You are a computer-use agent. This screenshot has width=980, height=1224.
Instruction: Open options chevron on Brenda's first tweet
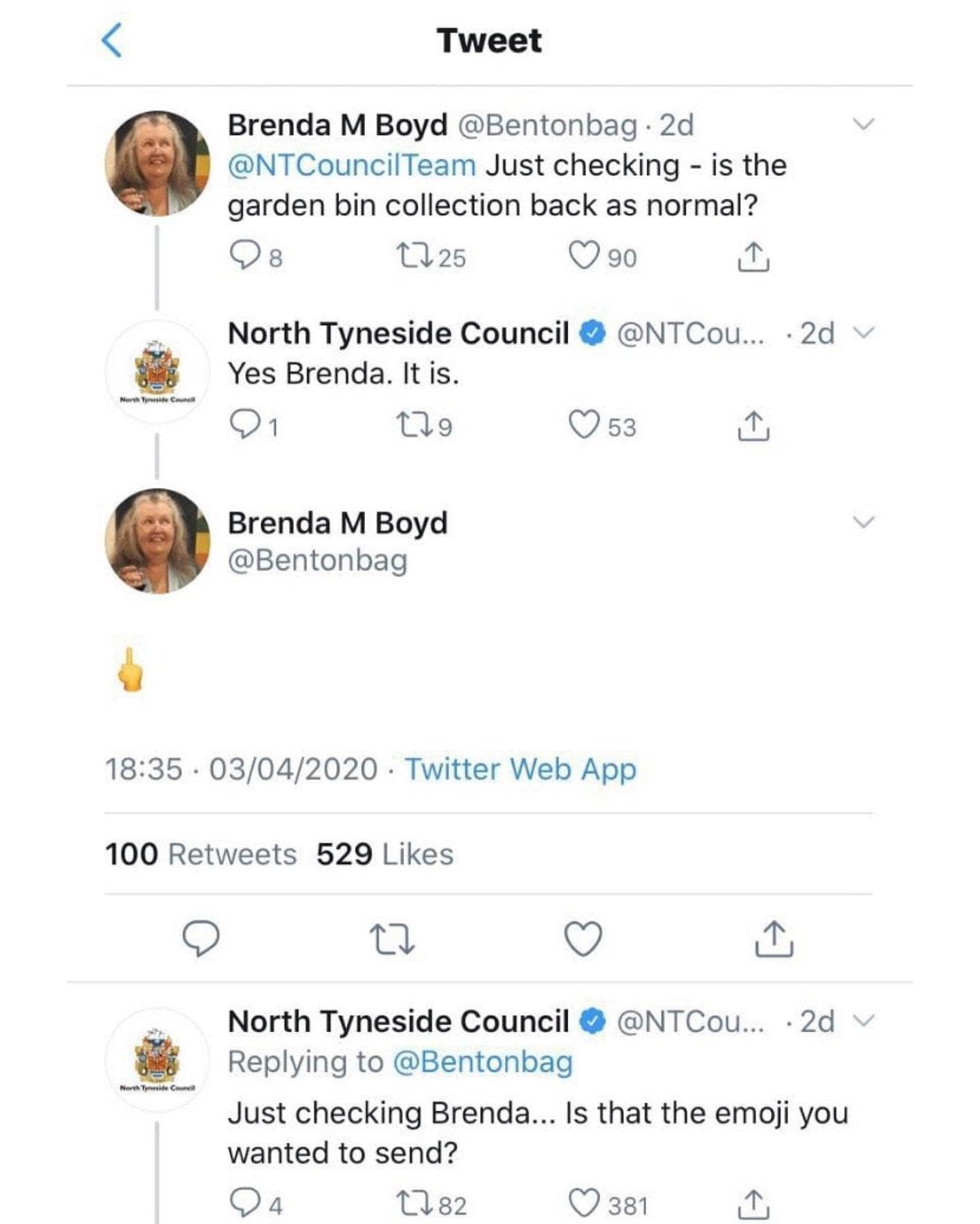863,125
